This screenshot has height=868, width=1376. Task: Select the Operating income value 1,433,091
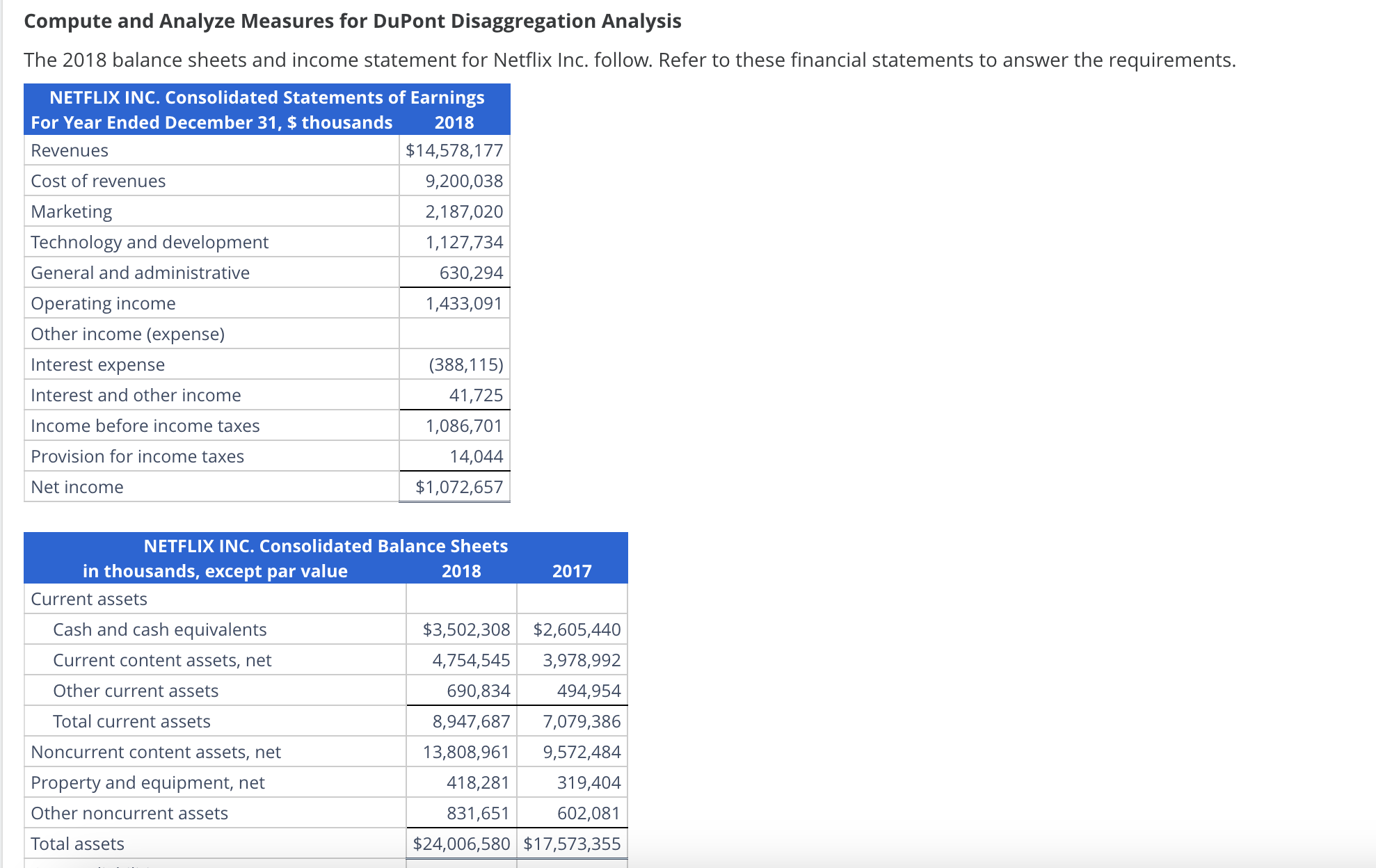pyautogui.click(x=464, y=303)
